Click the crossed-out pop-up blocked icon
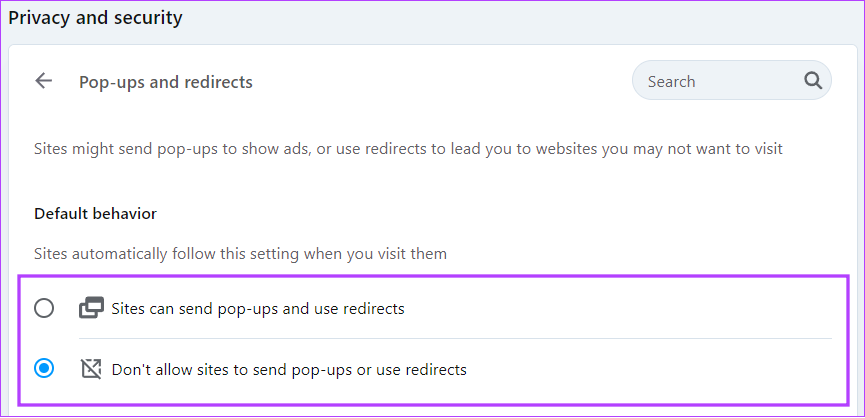This screenshot has height=418, width=865. [91, 369]
